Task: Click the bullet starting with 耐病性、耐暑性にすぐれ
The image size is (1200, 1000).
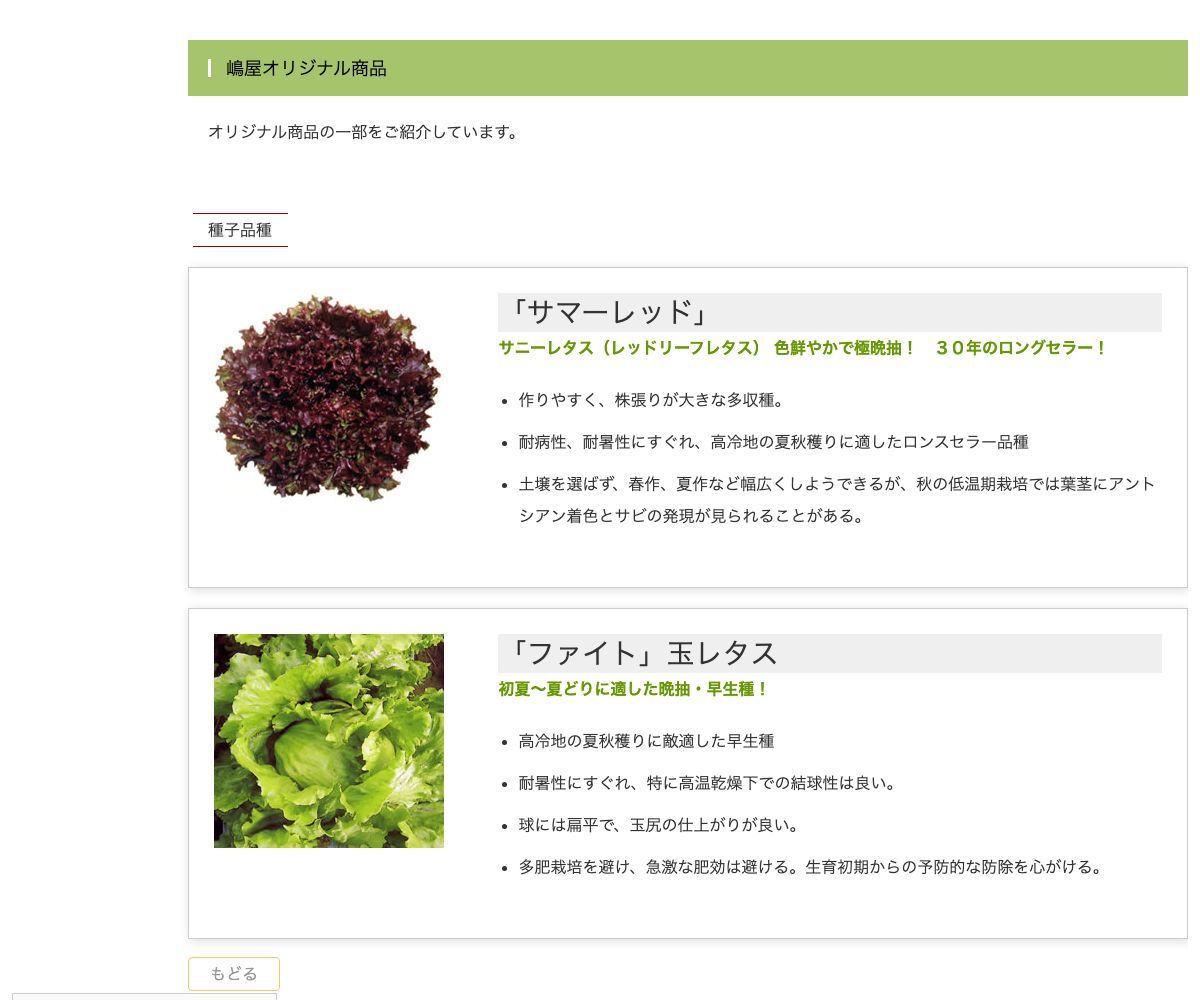Action: [773, 442]
